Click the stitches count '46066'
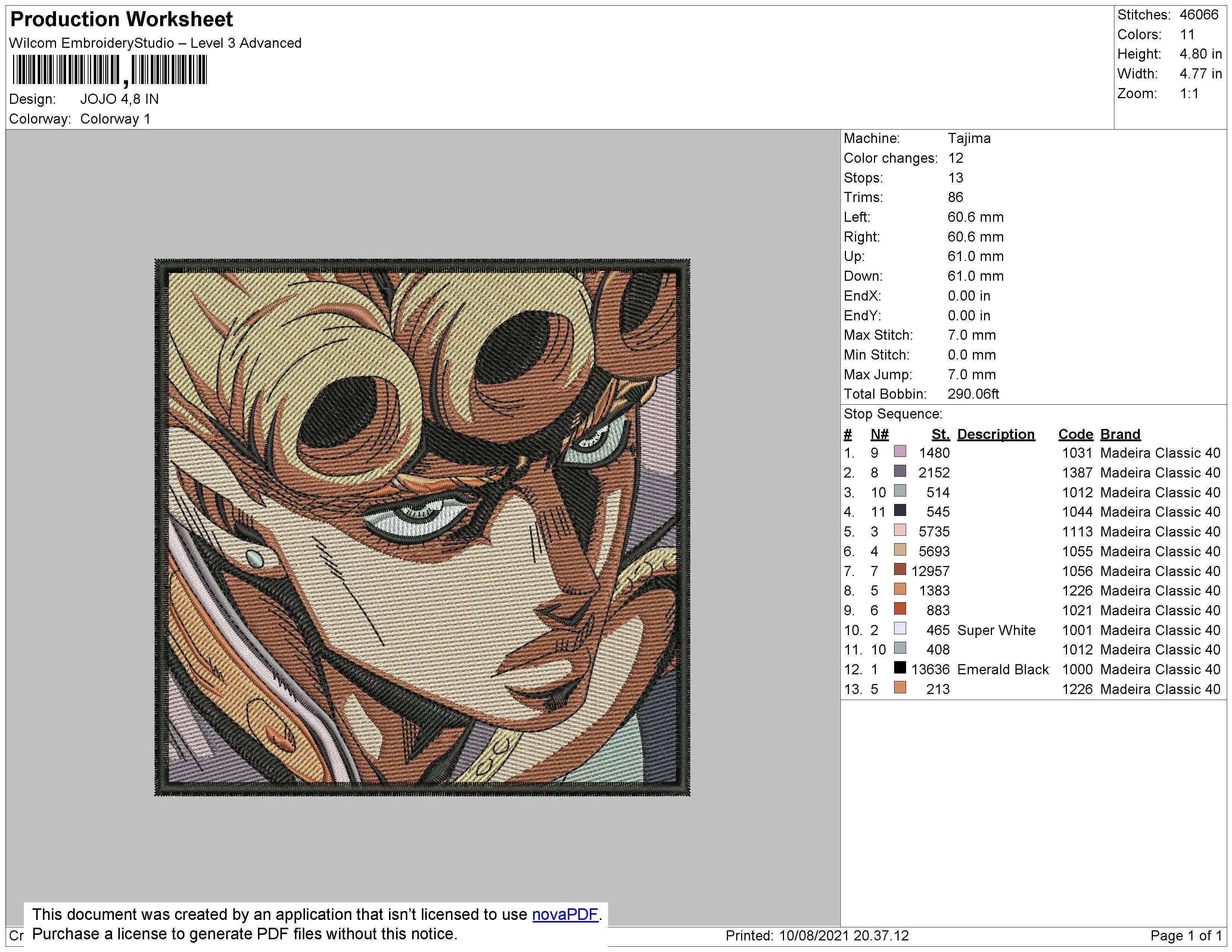 point(1199,15)
